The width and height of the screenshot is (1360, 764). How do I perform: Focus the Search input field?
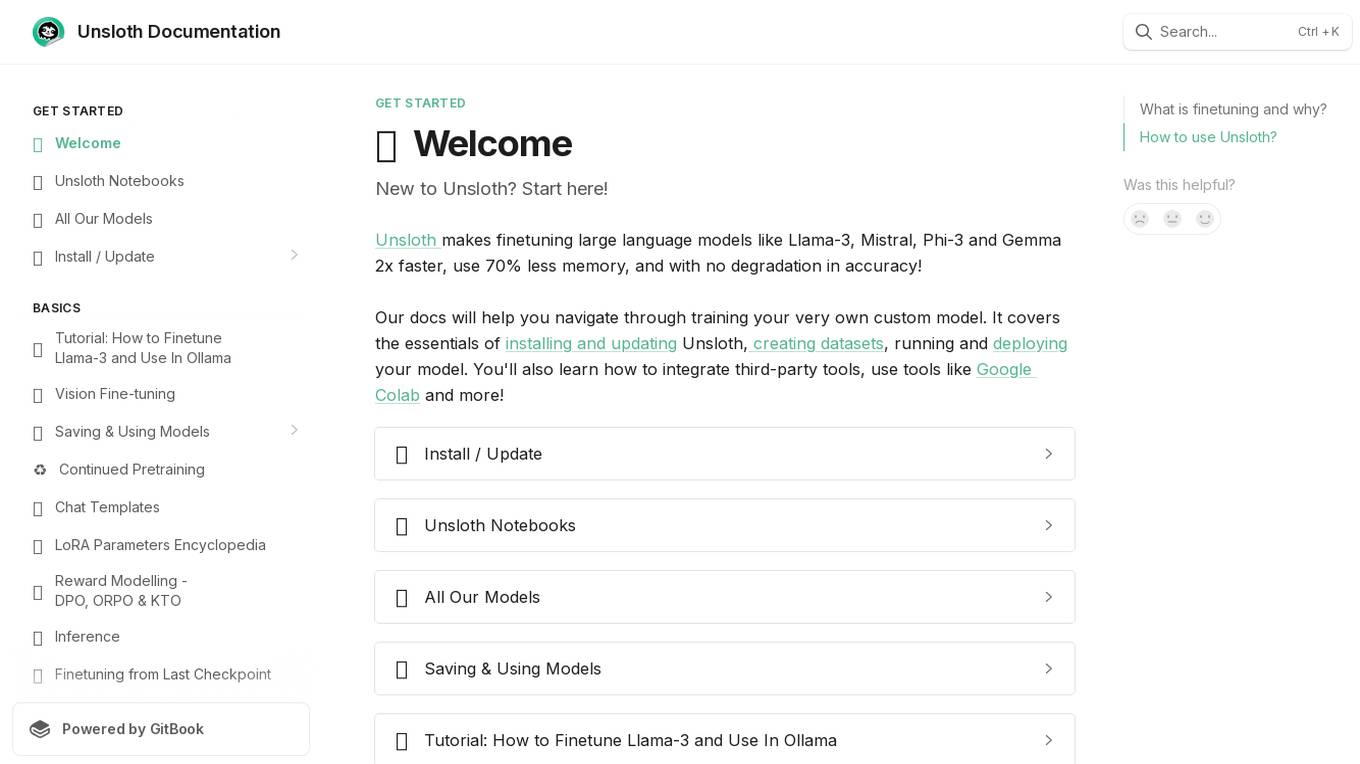point(1238,32)
